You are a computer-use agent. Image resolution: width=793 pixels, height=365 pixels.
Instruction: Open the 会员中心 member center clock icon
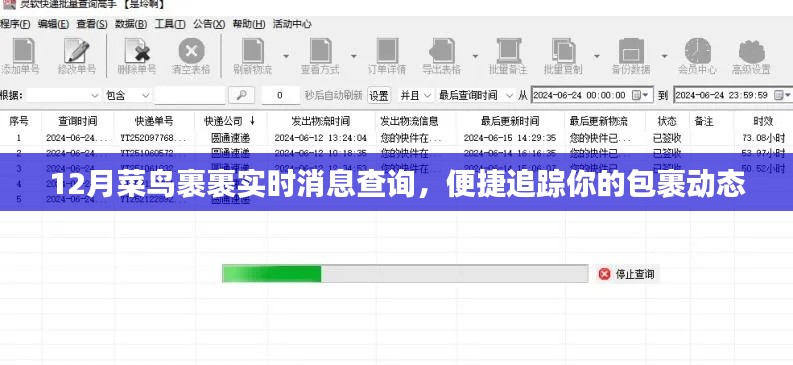click(x=697, y=52)
